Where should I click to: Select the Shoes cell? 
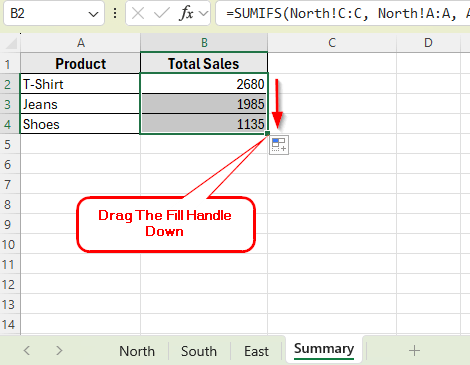tap(80, 124)
